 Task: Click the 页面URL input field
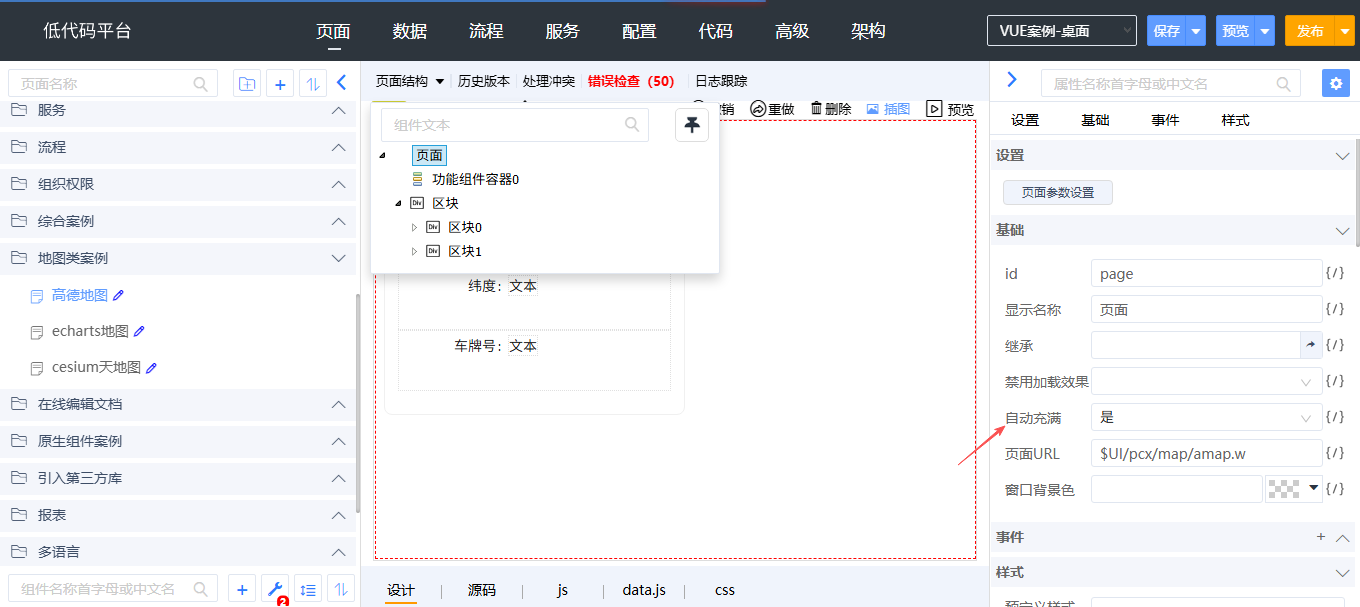pyautogui.click(x=1206, y=453)
